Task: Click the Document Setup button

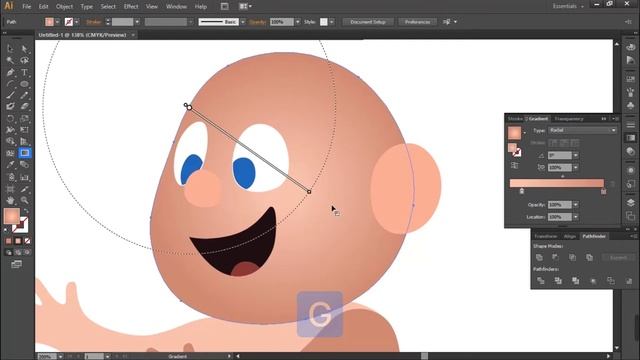Action: 368,22
